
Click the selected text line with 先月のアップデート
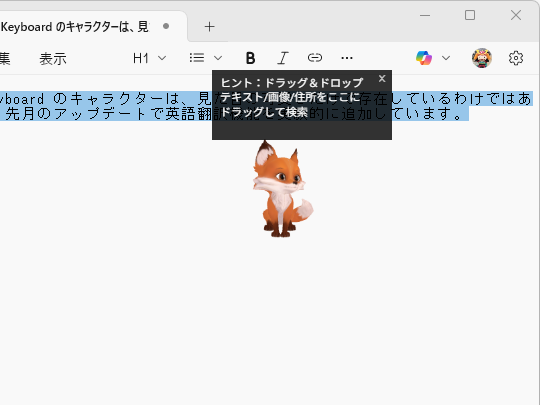(x=234, y=114)
